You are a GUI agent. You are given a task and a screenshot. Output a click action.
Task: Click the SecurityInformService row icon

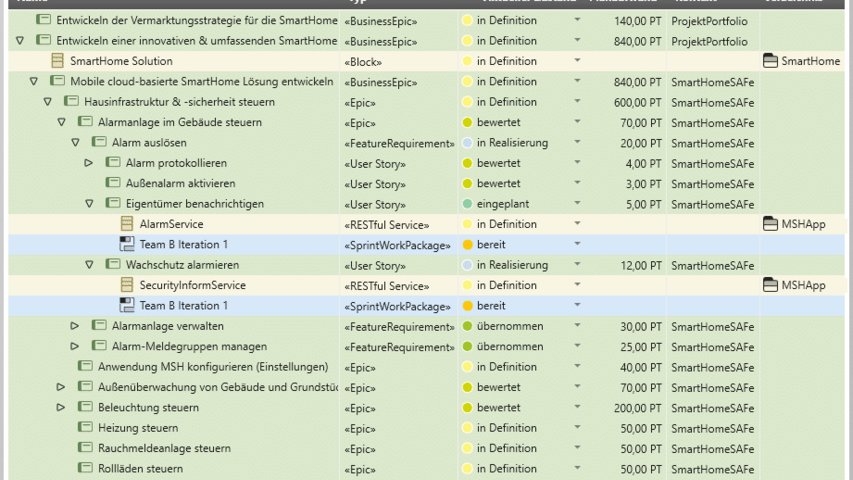tap(127, 286)
